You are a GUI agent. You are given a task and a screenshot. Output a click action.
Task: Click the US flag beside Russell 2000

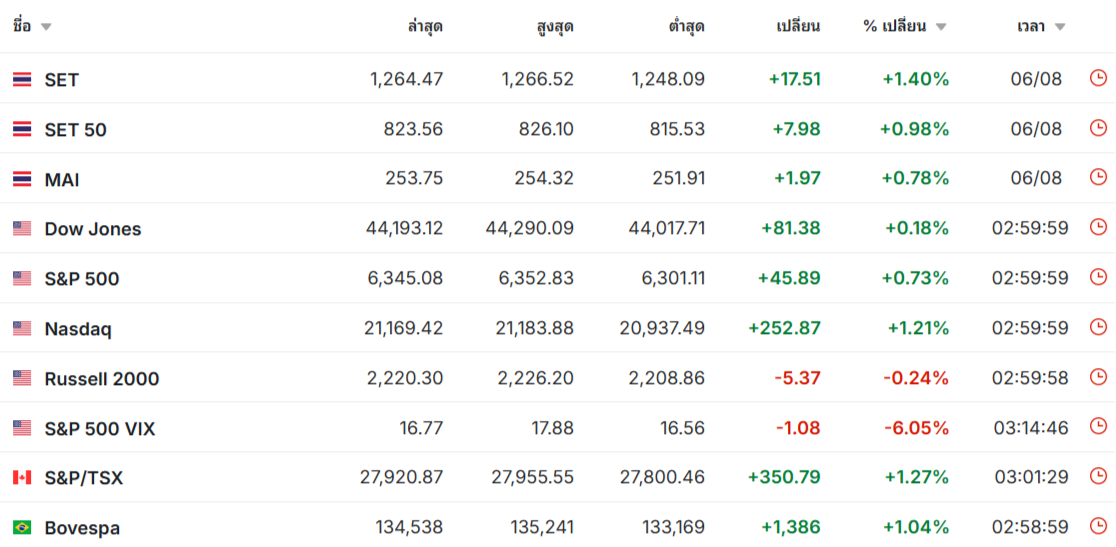(22, 378)
